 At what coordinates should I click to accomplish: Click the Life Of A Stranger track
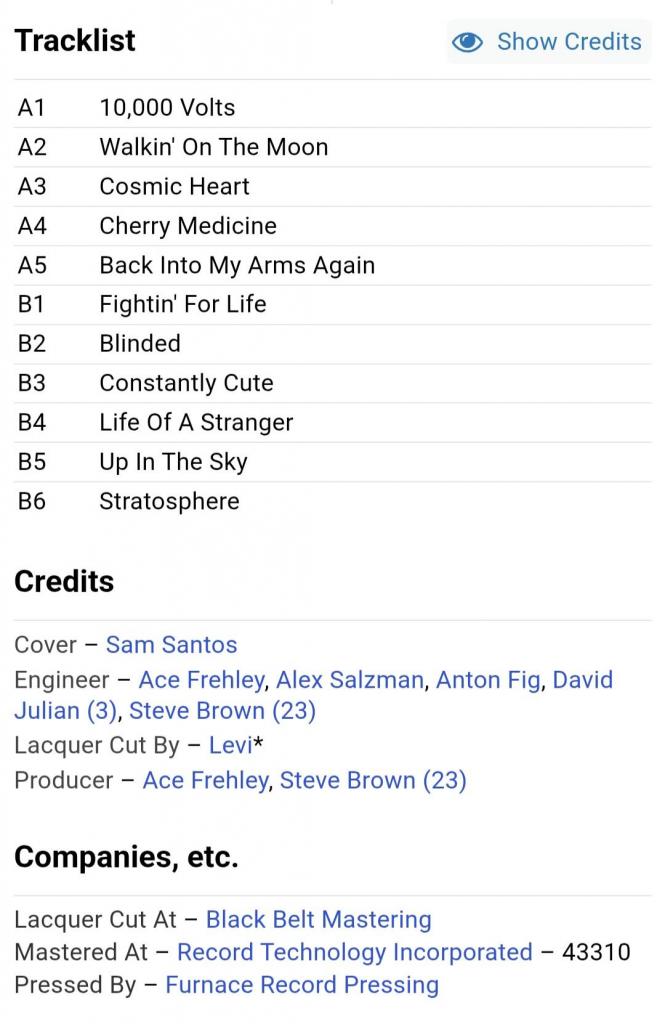195,422
